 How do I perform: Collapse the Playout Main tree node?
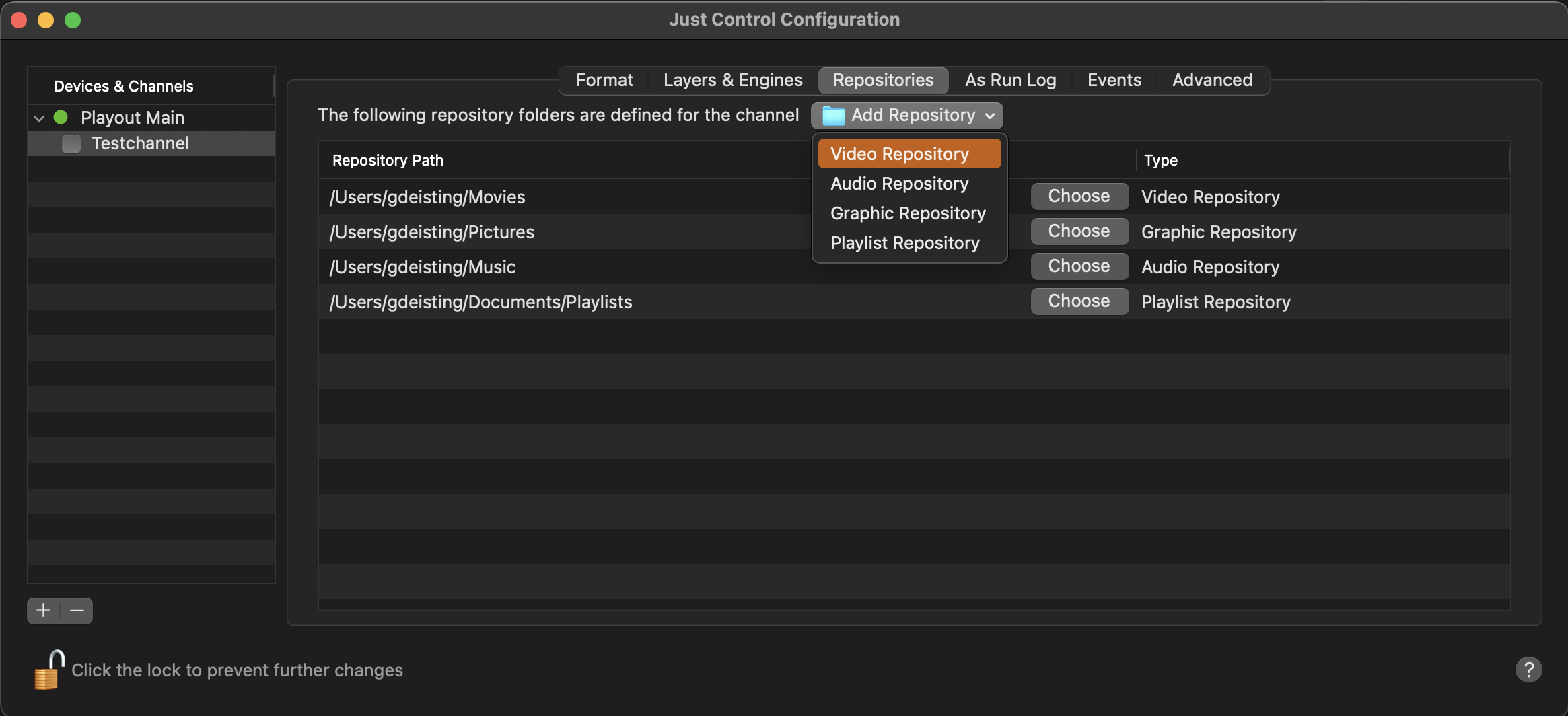[x=39, y=118]
